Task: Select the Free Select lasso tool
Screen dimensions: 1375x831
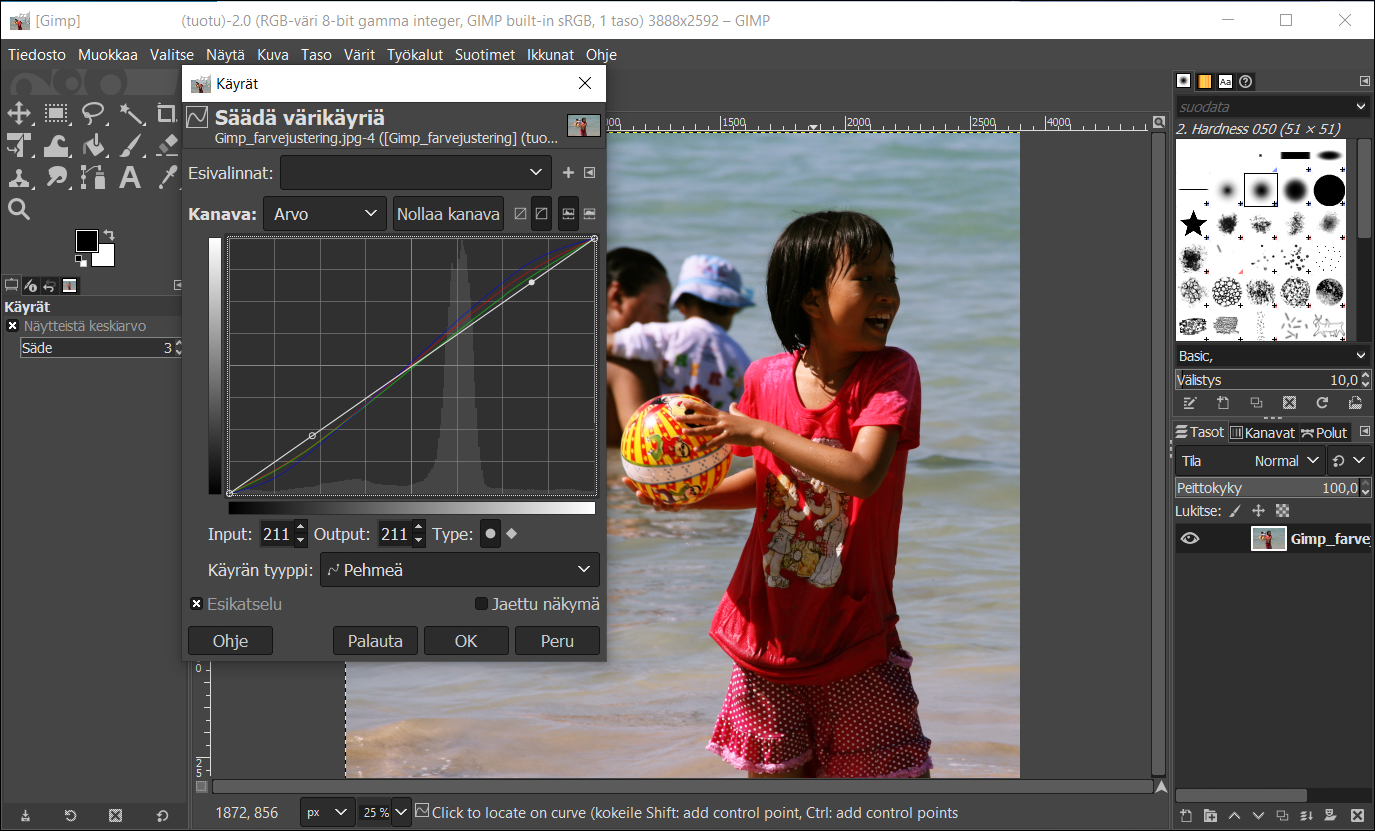Action: (93, 113)
